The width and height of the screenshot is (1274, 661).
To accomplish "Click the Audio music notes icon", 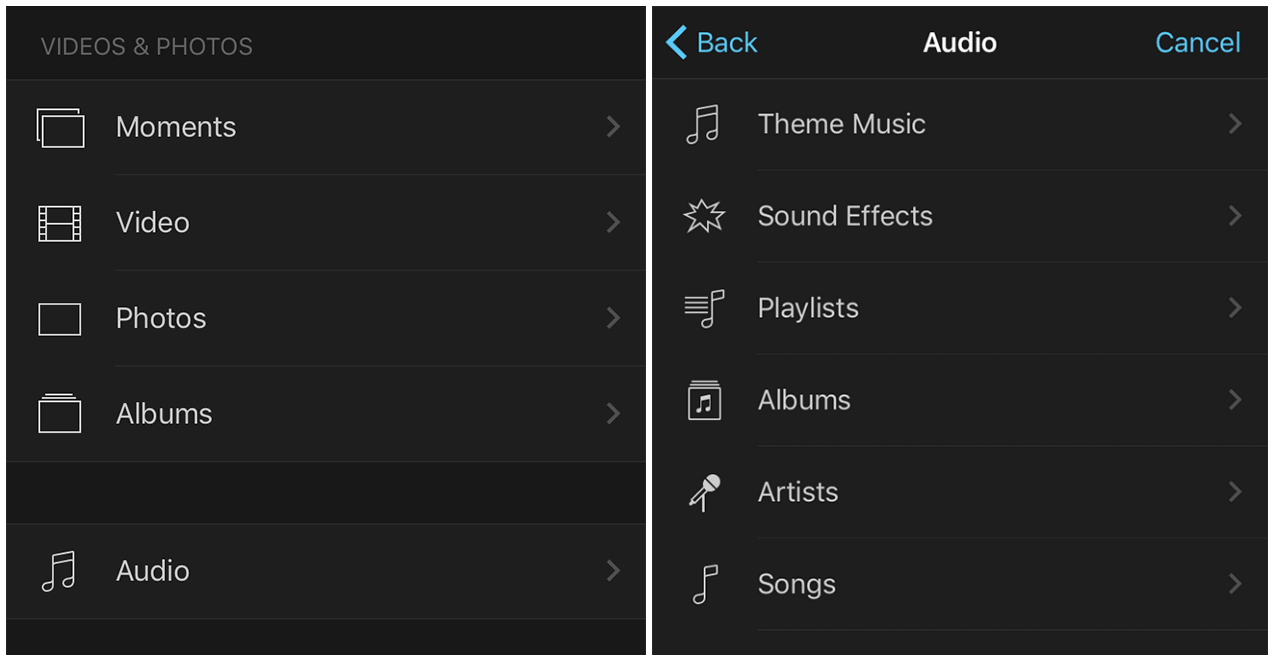I will 59,571.
